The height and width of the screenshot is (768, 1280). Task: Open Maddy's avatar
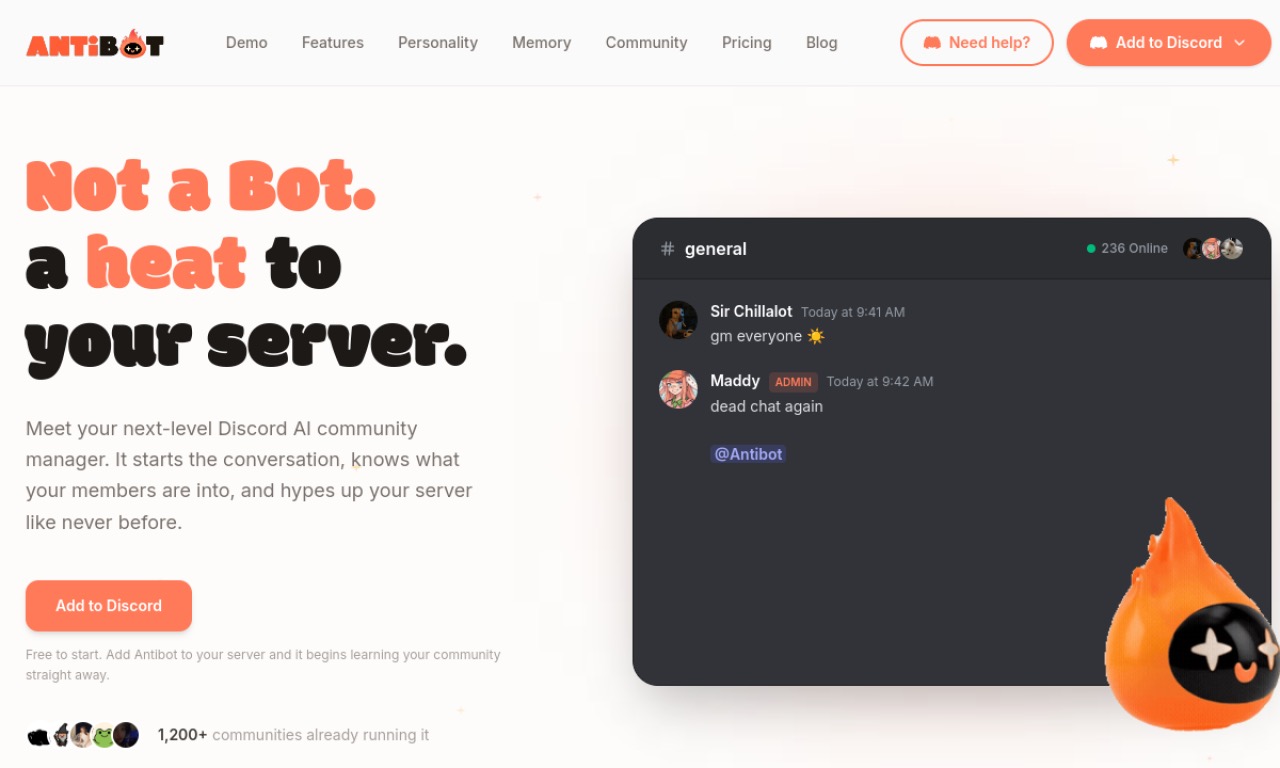[678, 389]
